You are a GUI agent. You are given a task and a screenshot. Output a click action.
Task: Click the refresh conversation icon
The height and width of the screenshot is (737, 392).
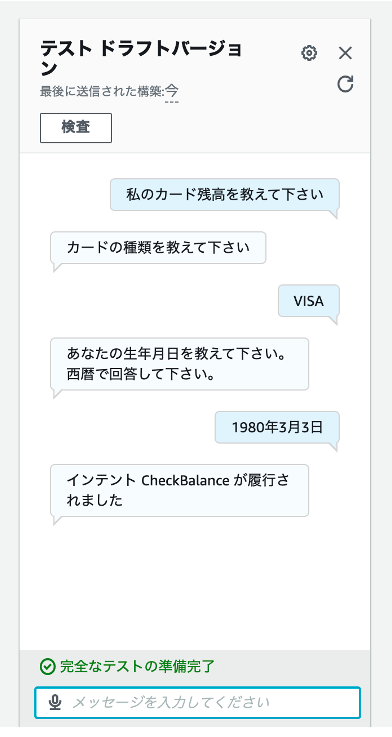pos(345,84)
